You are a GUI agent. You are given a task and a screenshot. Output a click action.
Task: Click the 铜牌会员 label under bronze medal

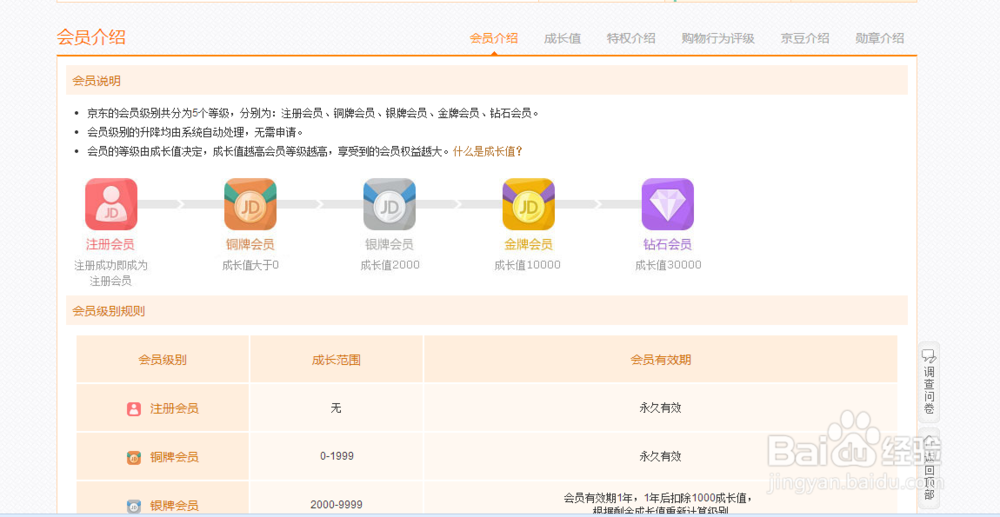250,245
